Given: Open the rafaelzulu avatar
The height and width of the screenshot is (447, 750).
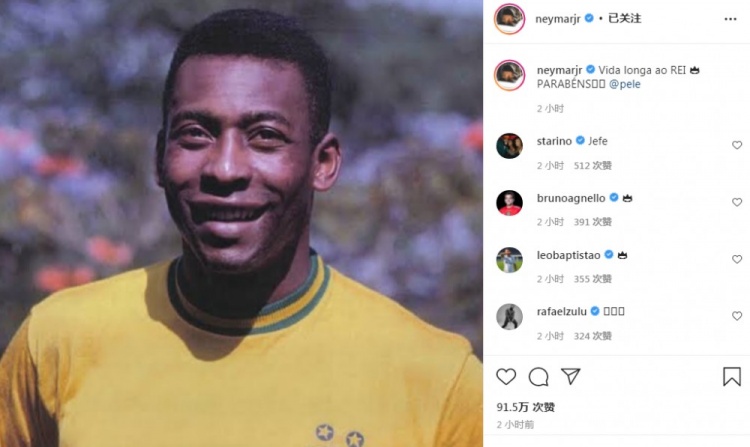Looking at the screenshot, I should coord(509,316).
